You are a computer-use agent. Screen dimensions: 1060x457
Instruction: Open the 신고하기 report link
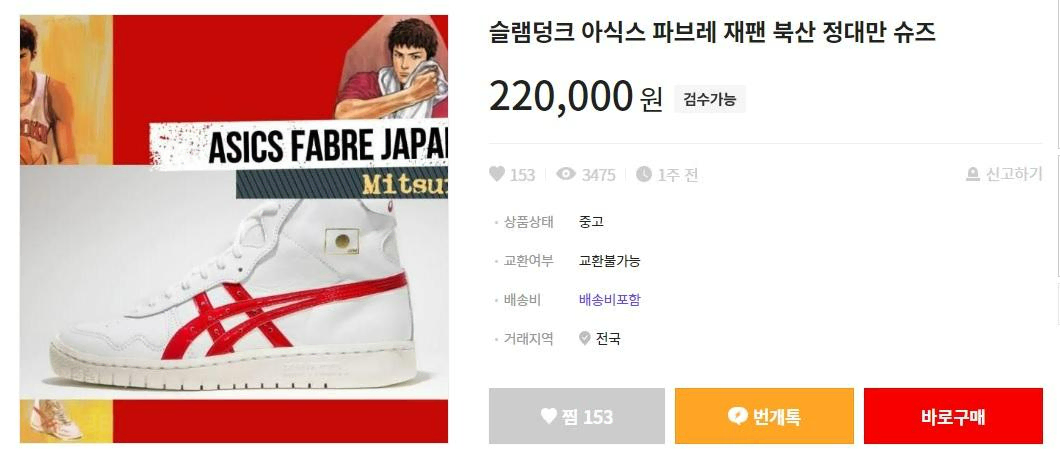[x=1005, y=174]
